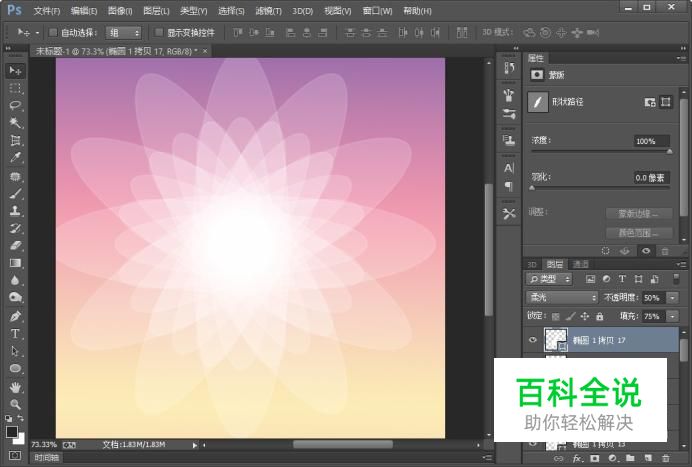Select the Move tool in the toolbox
Viewport: 692px width, 467px height.
pos(15,71)
